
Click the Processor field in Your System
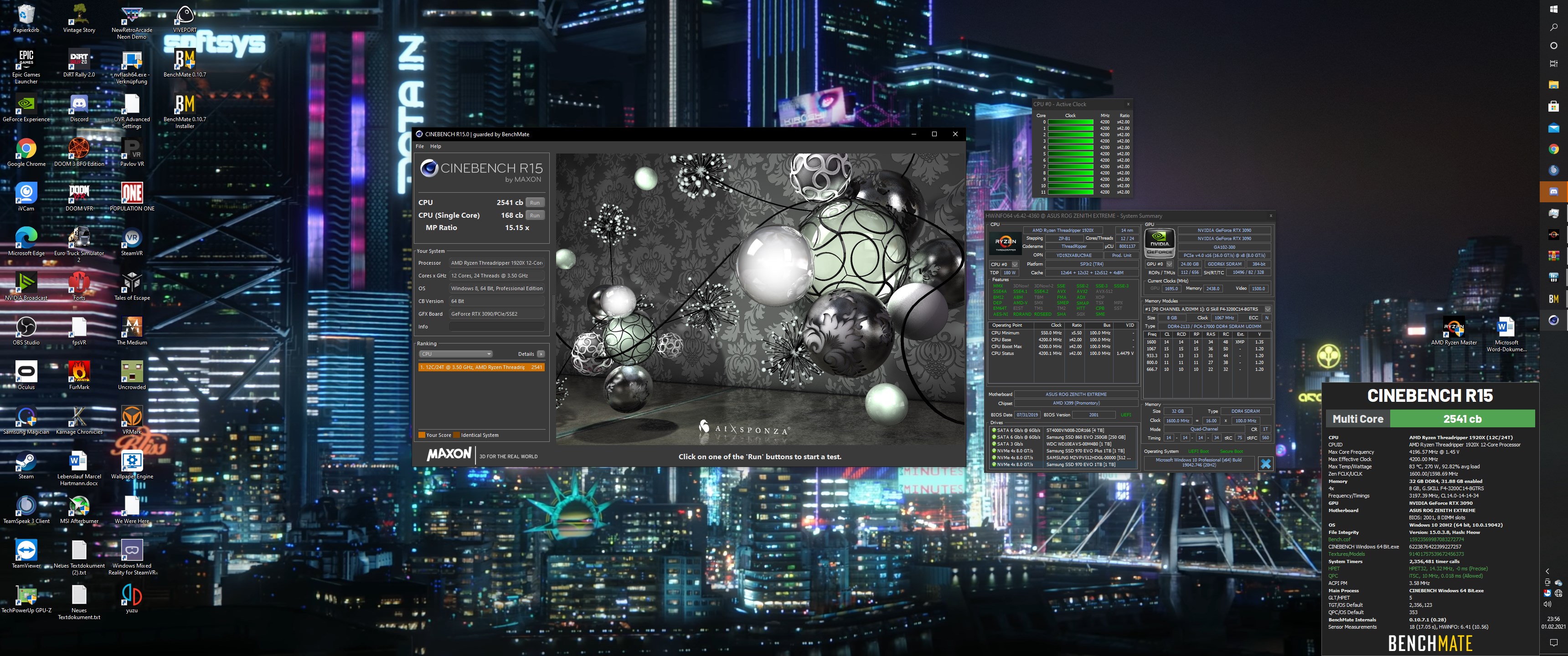tap(497, 263)
